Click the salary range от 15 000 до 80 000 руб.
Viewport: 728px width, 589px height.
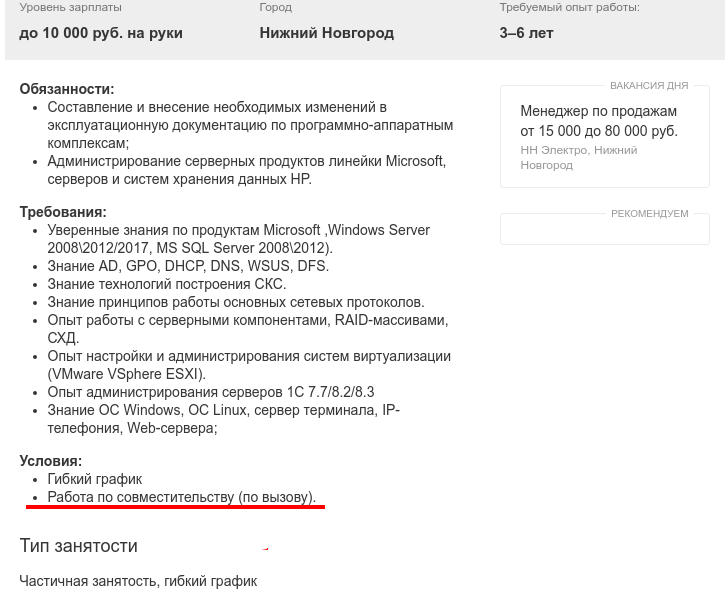click(x=599, y=131)
